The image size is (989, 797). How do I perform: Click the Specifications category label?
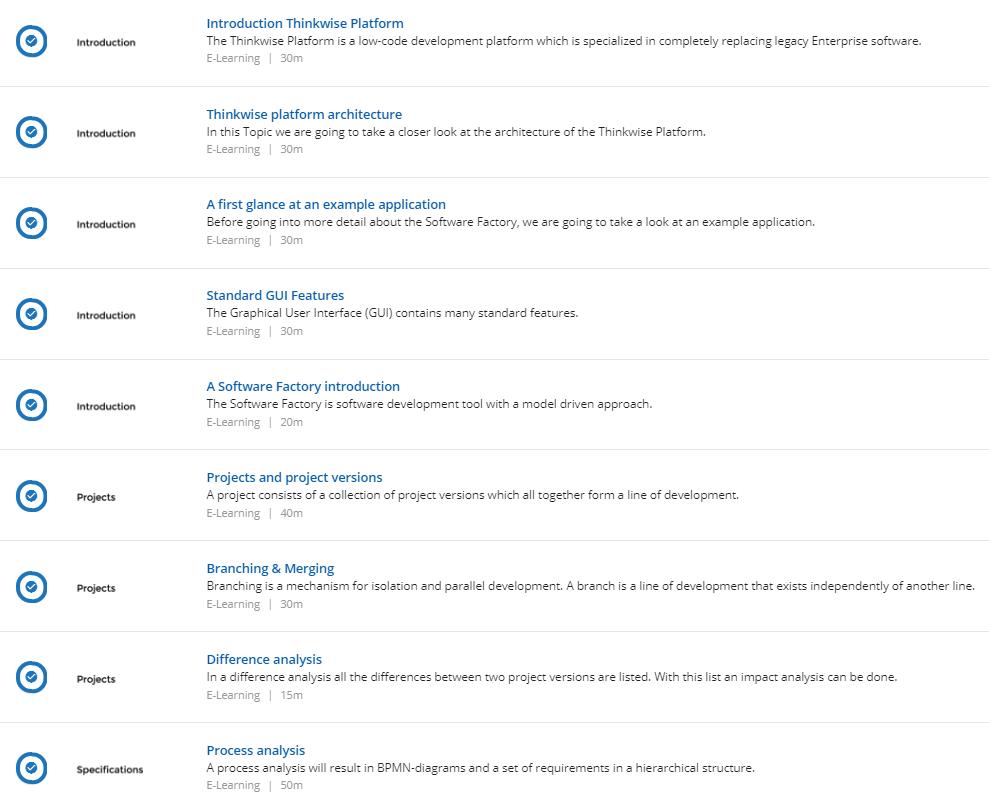click(x=110, y=769)
